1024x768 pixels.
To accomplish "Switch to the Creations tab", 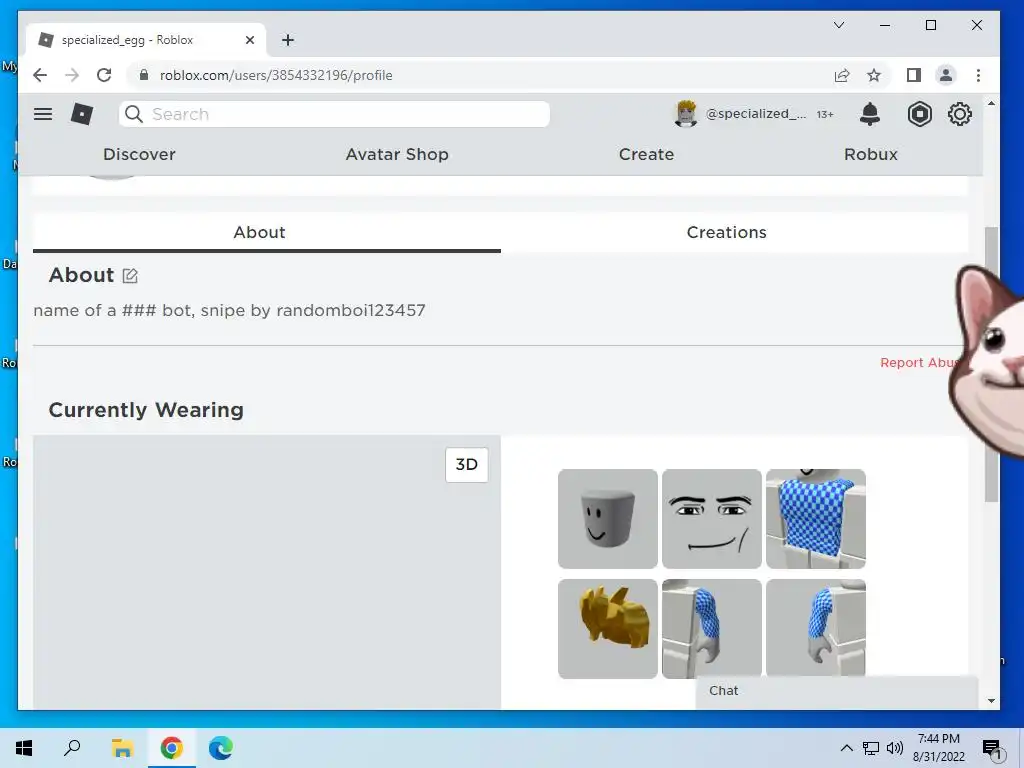I will pyautogui.click(x=726, y=232).
